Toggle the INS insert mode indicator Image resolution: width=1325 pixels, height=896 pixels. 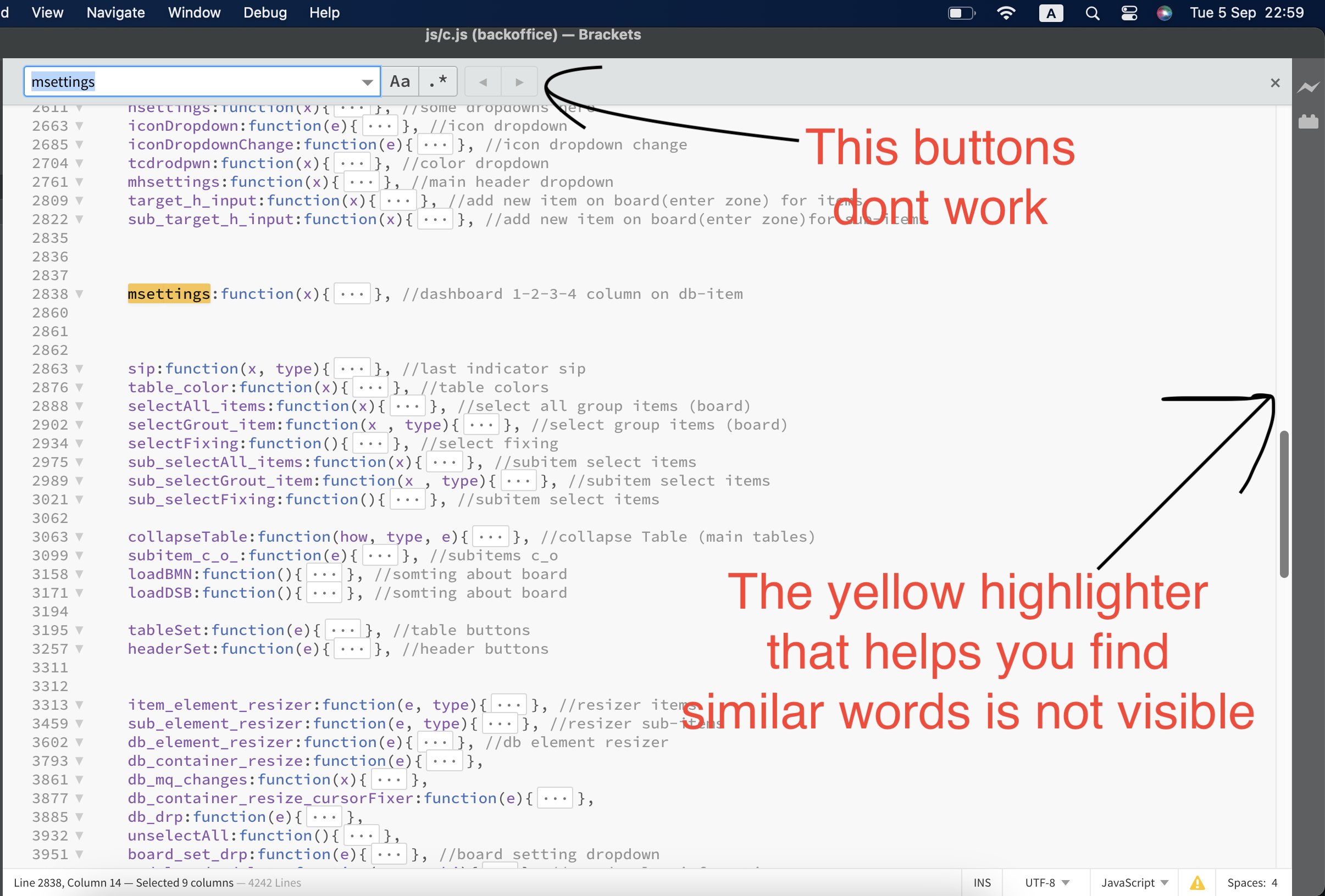pyautogui.click(x=982, y=882)
